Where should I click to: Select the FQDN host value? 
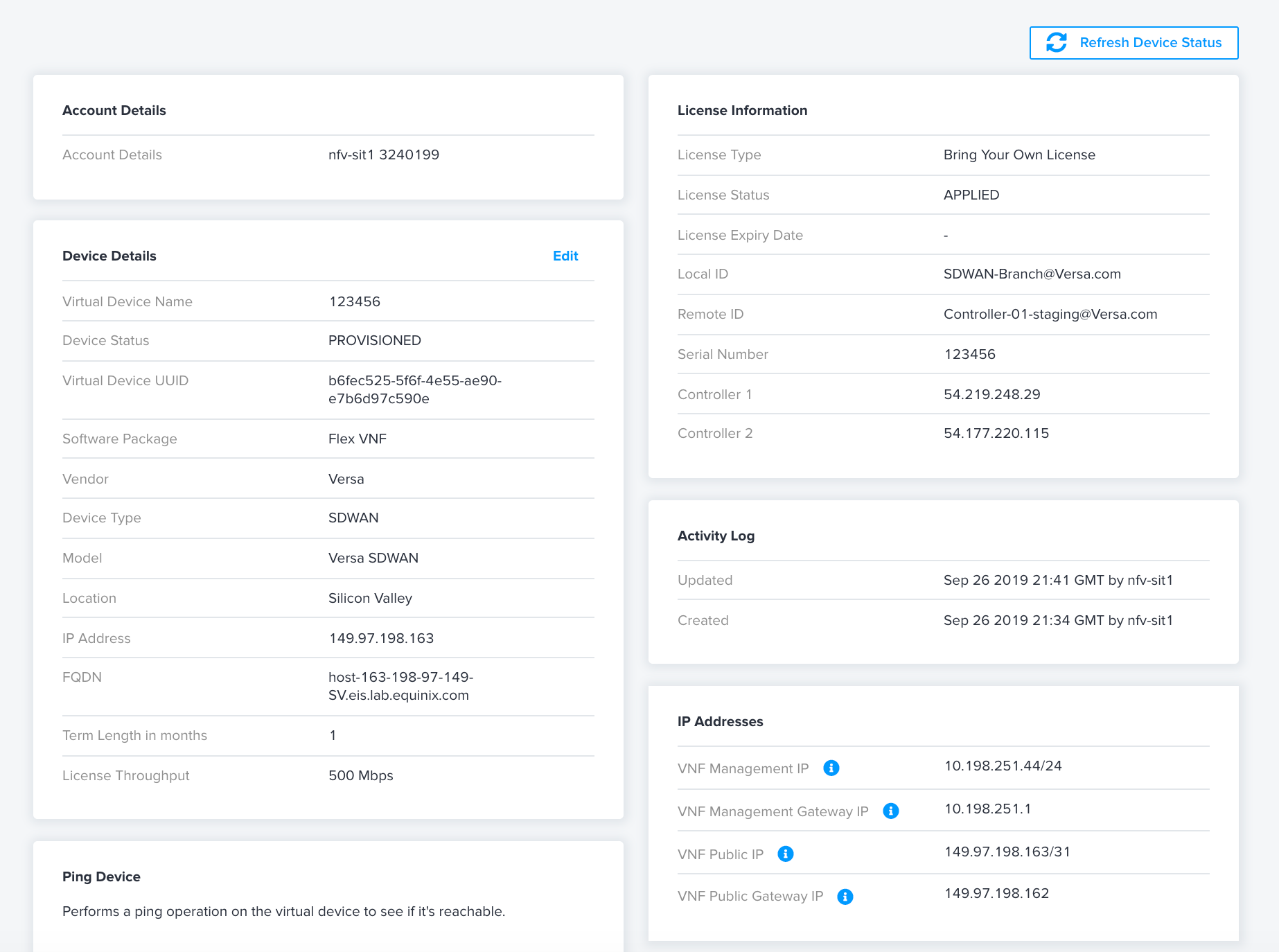pyautogui.click(x=401, y=686)
